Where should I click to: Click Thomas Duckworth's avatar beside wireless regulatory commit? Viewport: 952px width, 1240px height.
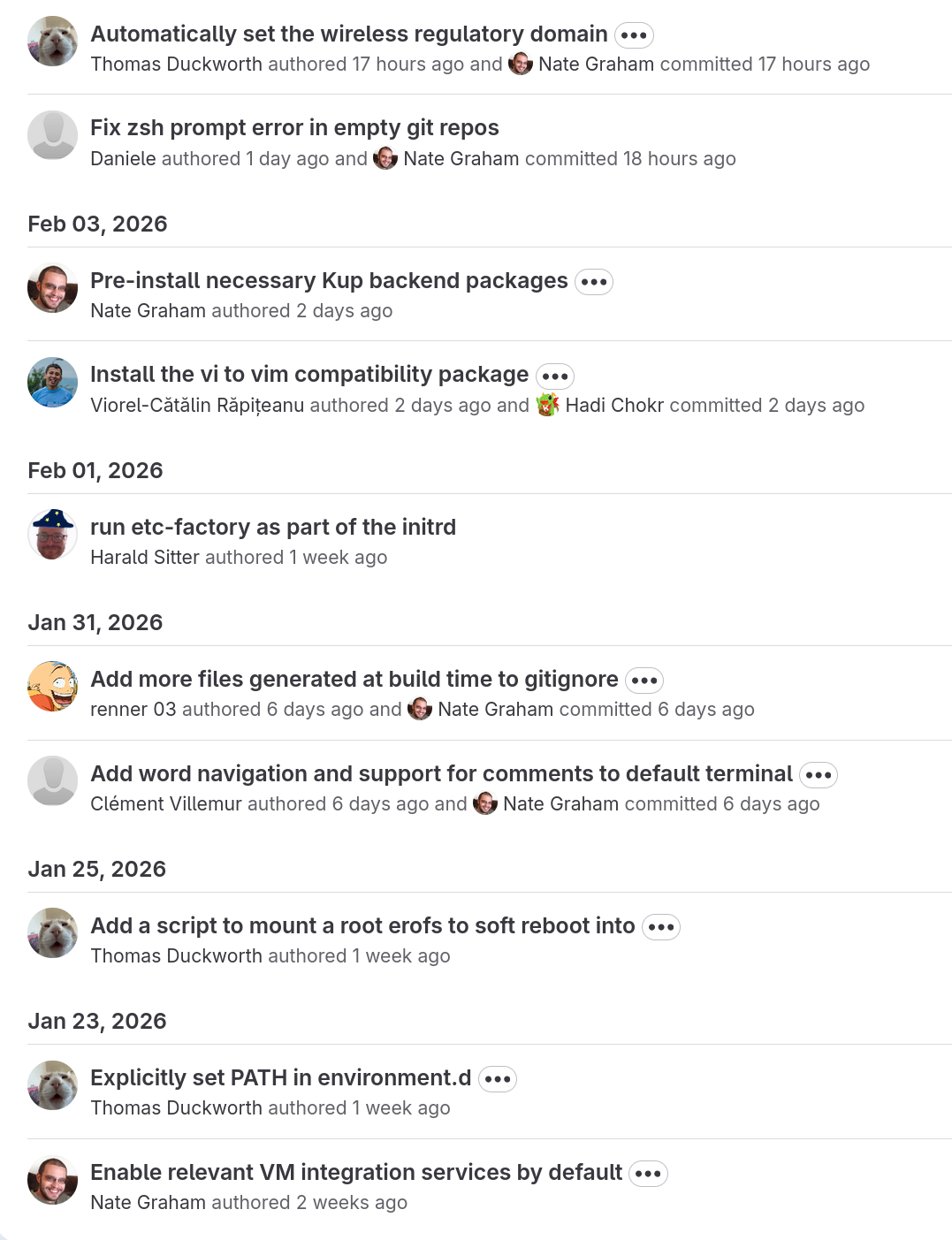pyautogui.click(x=53, y=41)
